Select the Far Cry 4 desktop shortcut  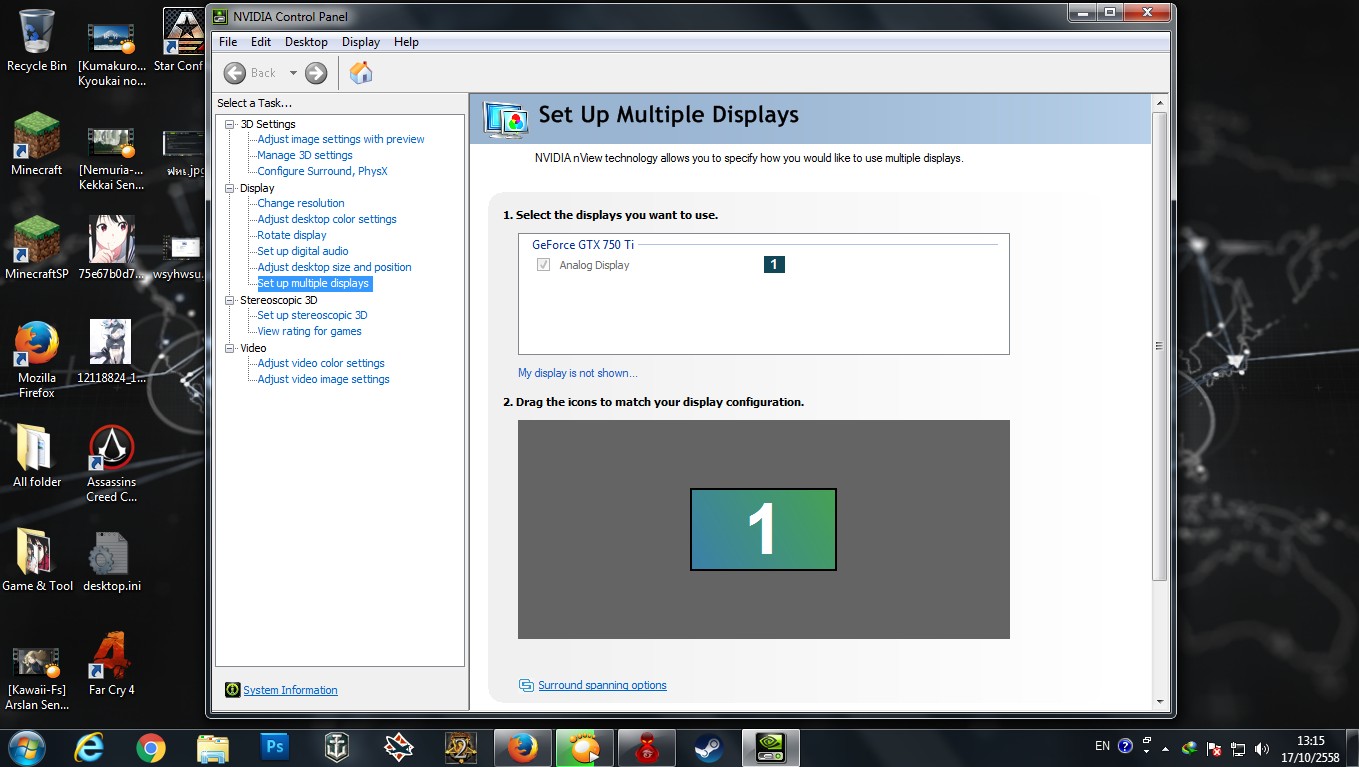111,664
